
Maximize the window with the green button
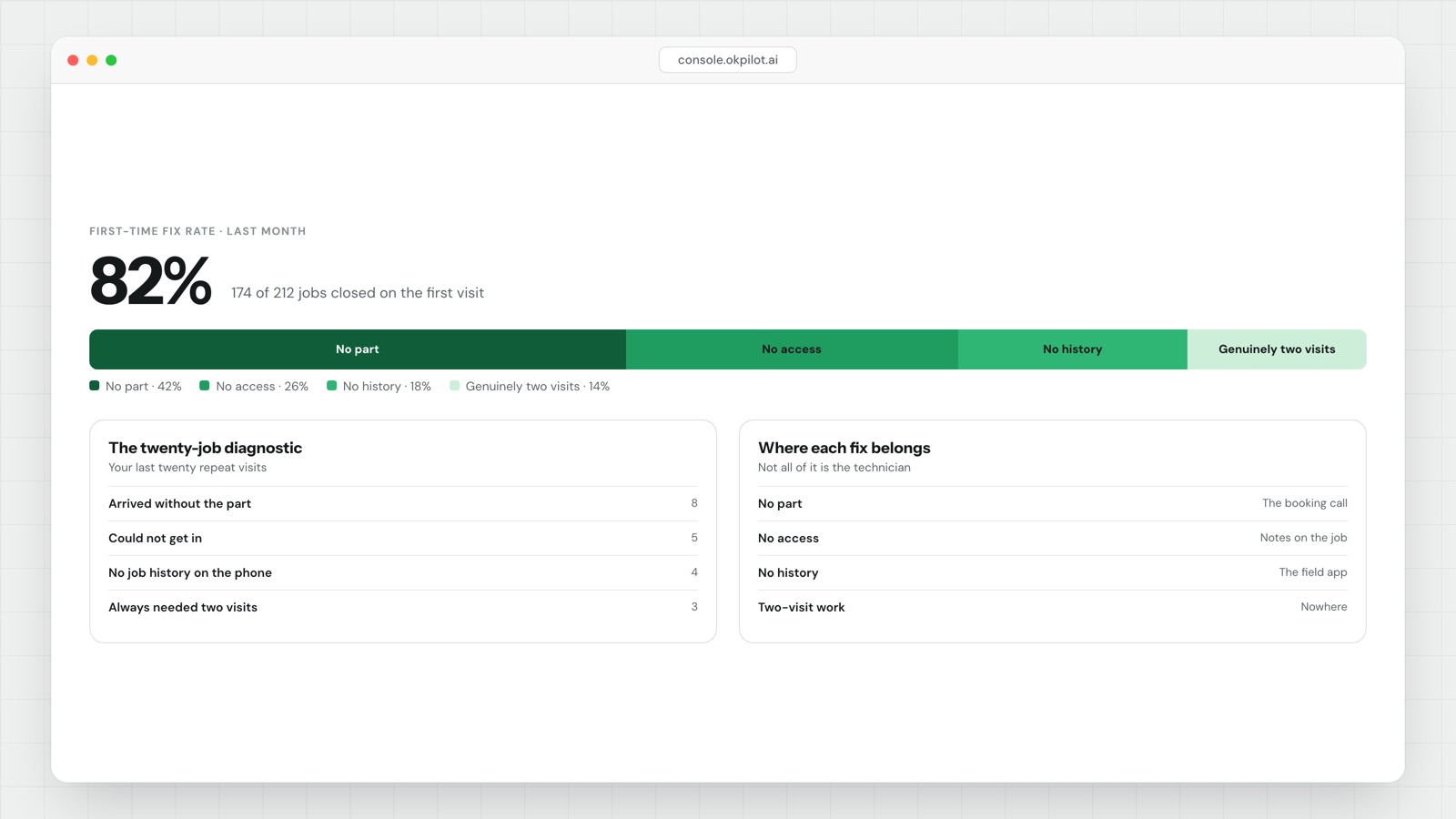coord(111,60)
